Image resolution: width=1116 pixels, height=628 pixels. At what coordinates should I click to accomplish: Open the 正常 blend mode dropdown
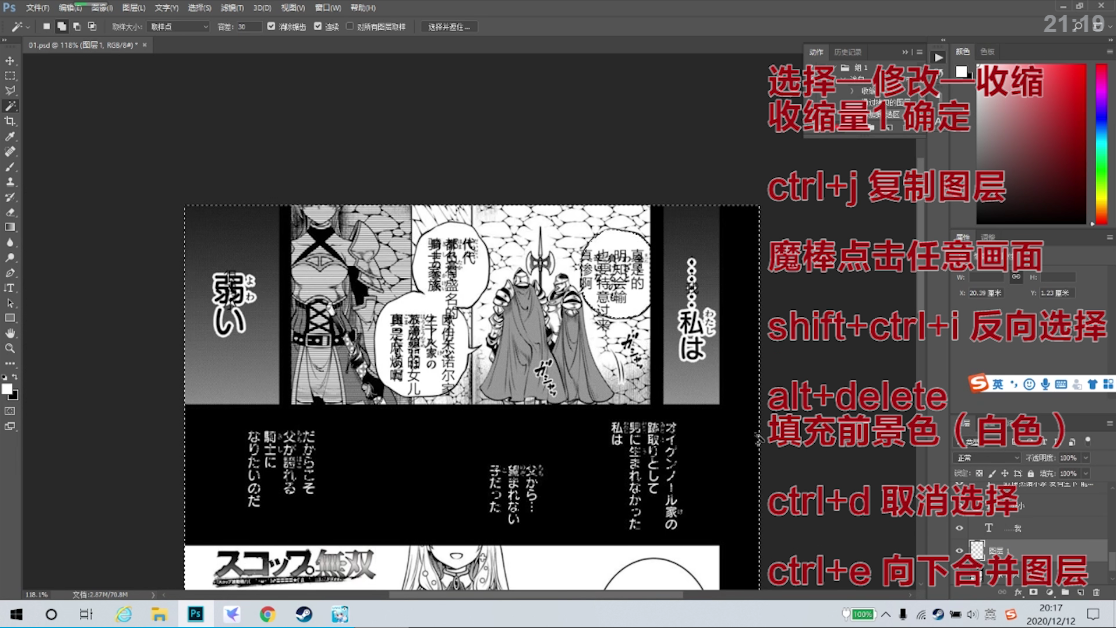(987, 458)
